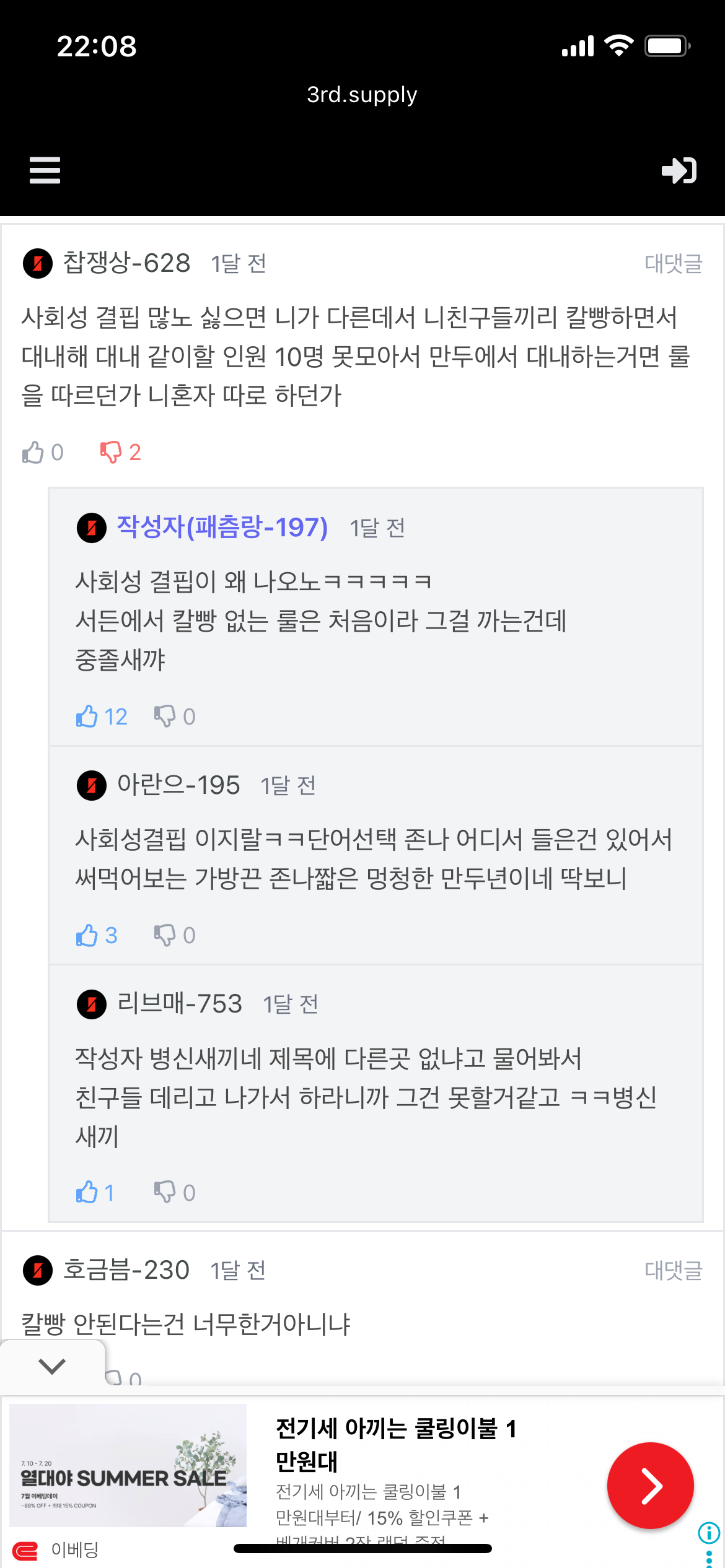725x1568 pixels.
Task: Tap the 아란으-195 profile avatar
Action: pyautogui.click(x=92, y=786)
